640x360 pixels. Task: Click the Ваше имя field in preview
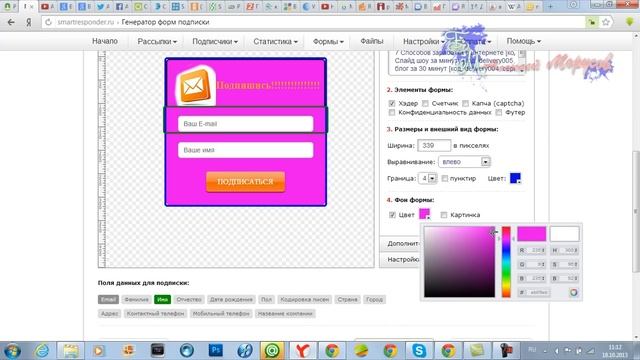245,150
